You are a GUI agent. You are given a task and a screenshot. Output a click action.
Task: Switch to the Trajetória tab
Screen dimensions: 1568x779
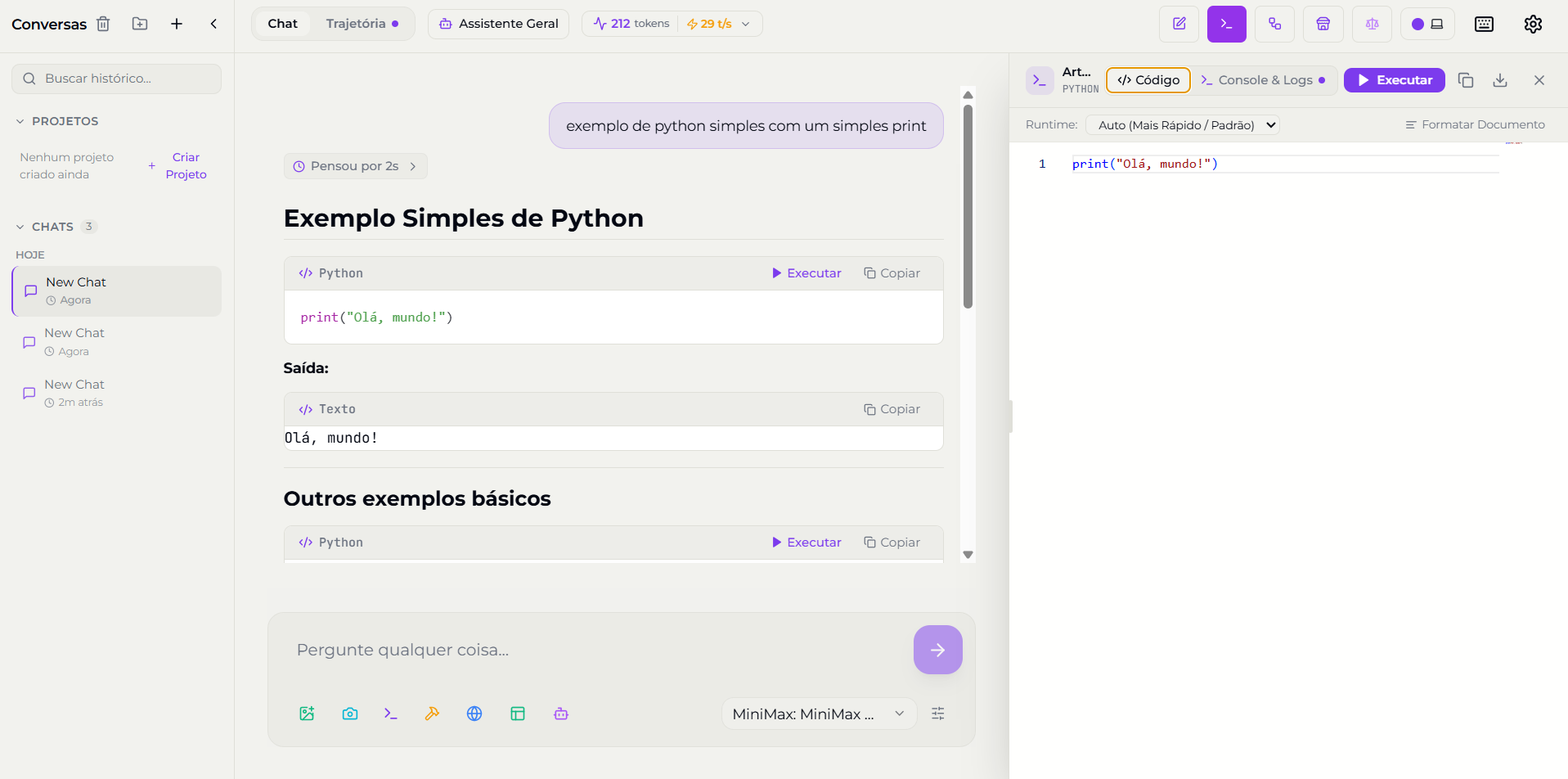click(x=362, y=24)
